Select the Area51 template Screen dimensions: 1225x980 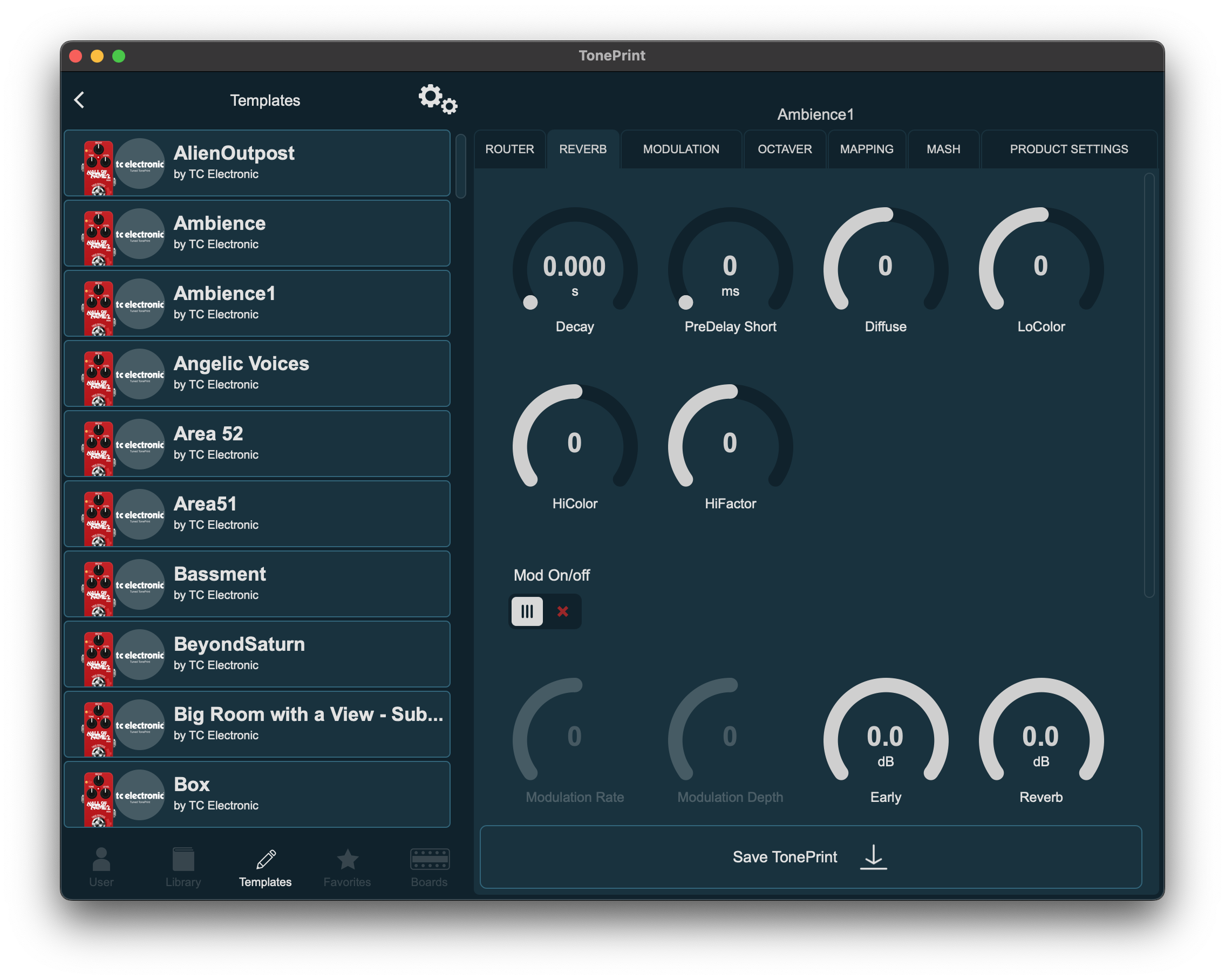pos(257,514)
